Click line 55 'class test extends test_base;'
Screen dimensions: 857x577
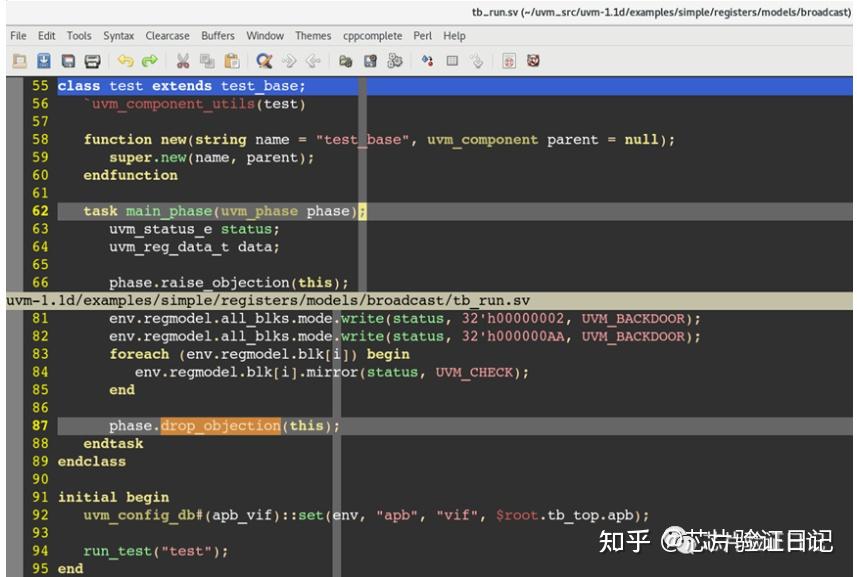tap(181, 86)
